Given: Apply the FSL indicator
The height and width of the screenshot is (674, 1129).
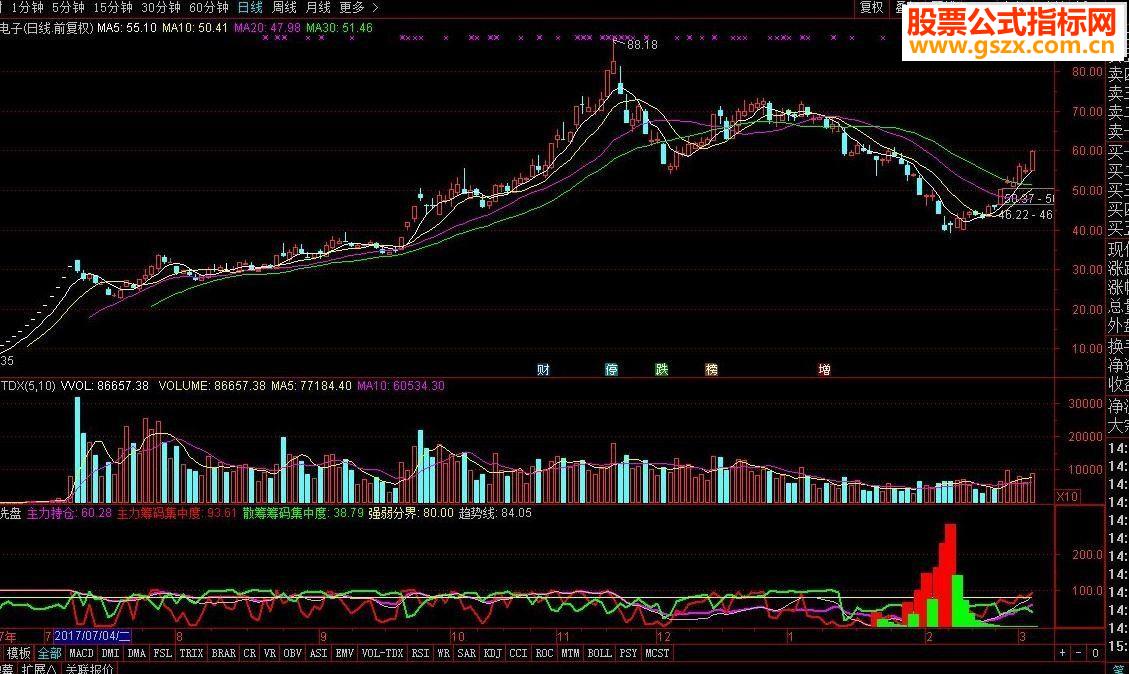Looking at the screenshot, I should point(163,653).
